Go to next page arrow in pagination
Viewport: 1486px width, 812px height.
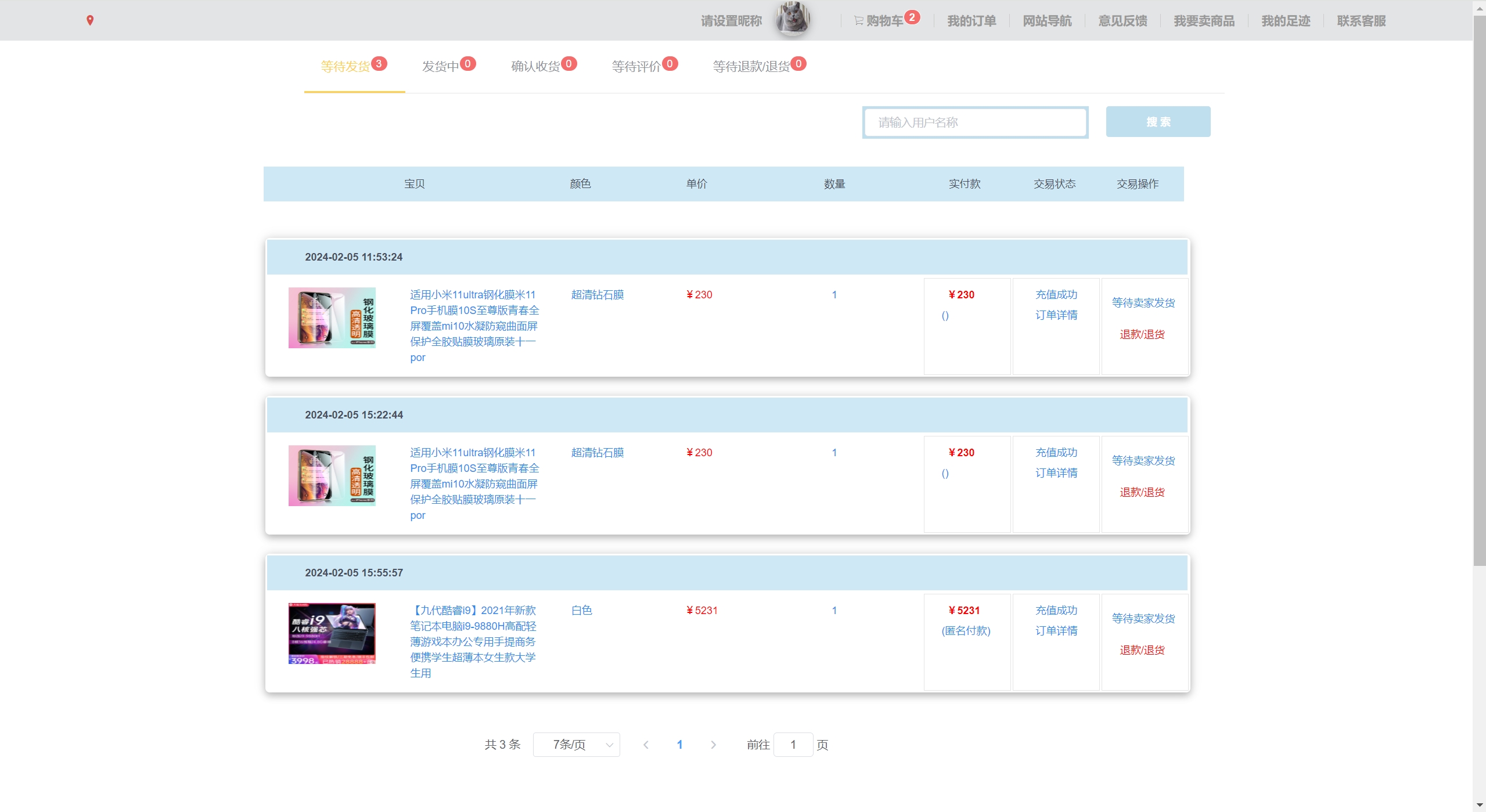coord(713,745)
